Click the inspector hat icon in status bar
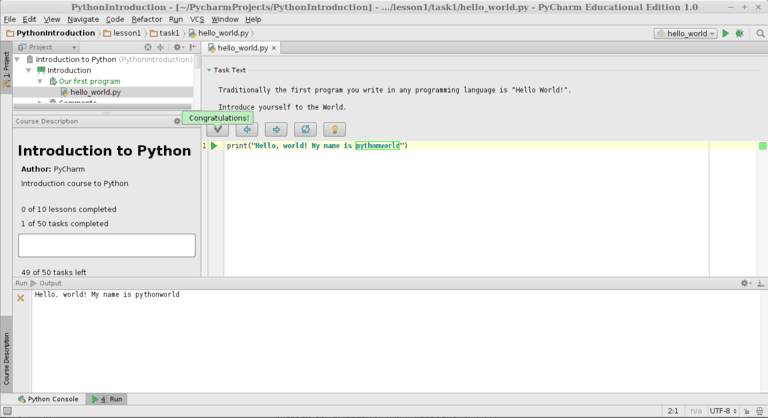Viewport: 768px width, 418px height. (760, 411)
